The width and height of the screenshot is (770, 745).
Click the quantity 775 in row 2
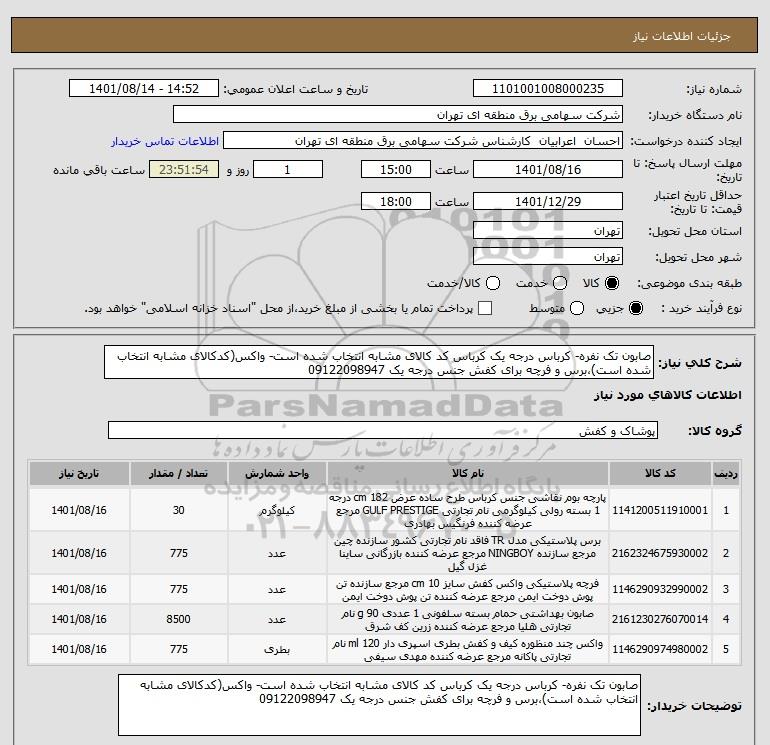pyautogui.click(x=178, y=553)
